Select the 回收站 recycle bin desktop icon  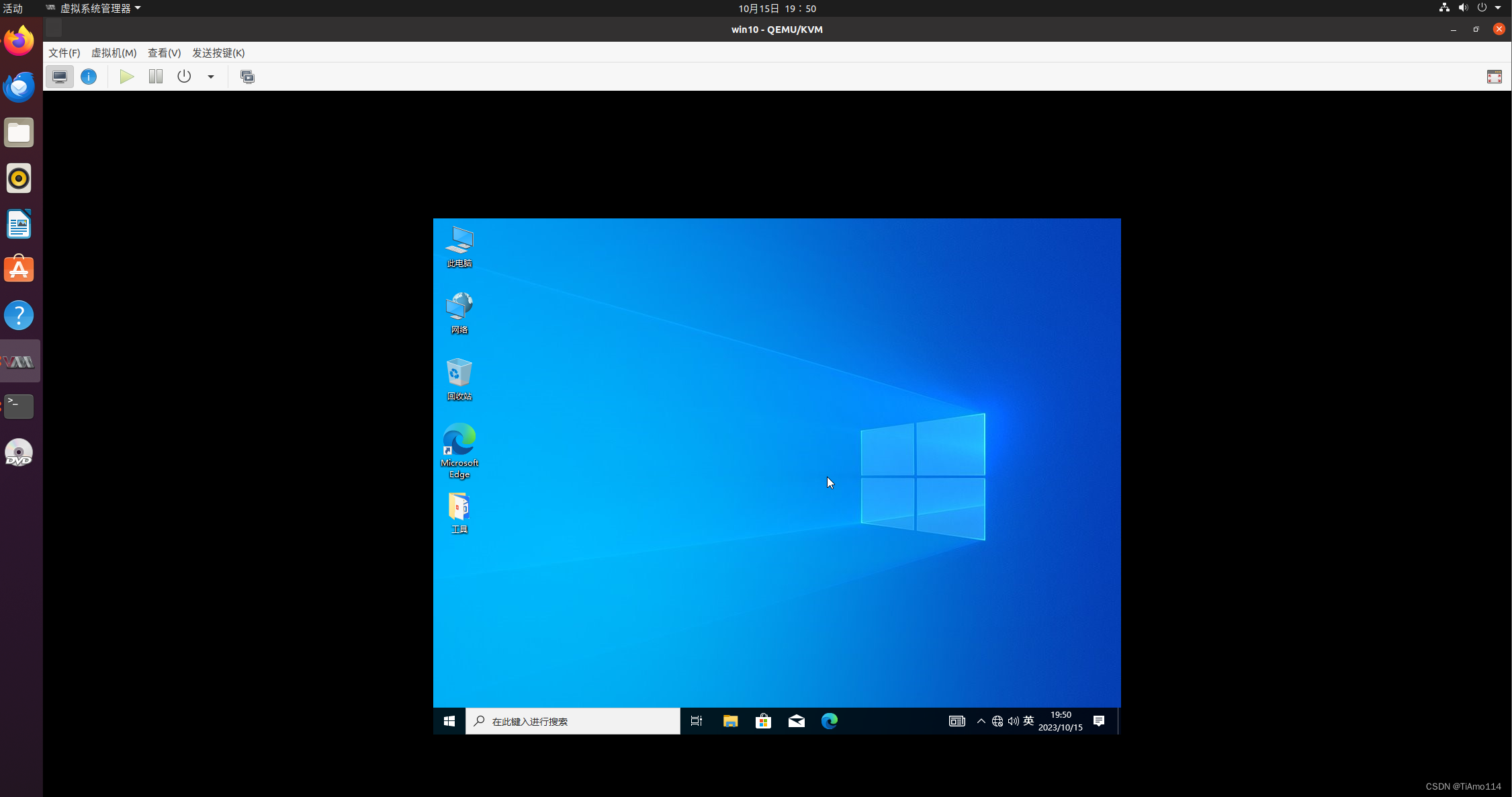point(459,378)
